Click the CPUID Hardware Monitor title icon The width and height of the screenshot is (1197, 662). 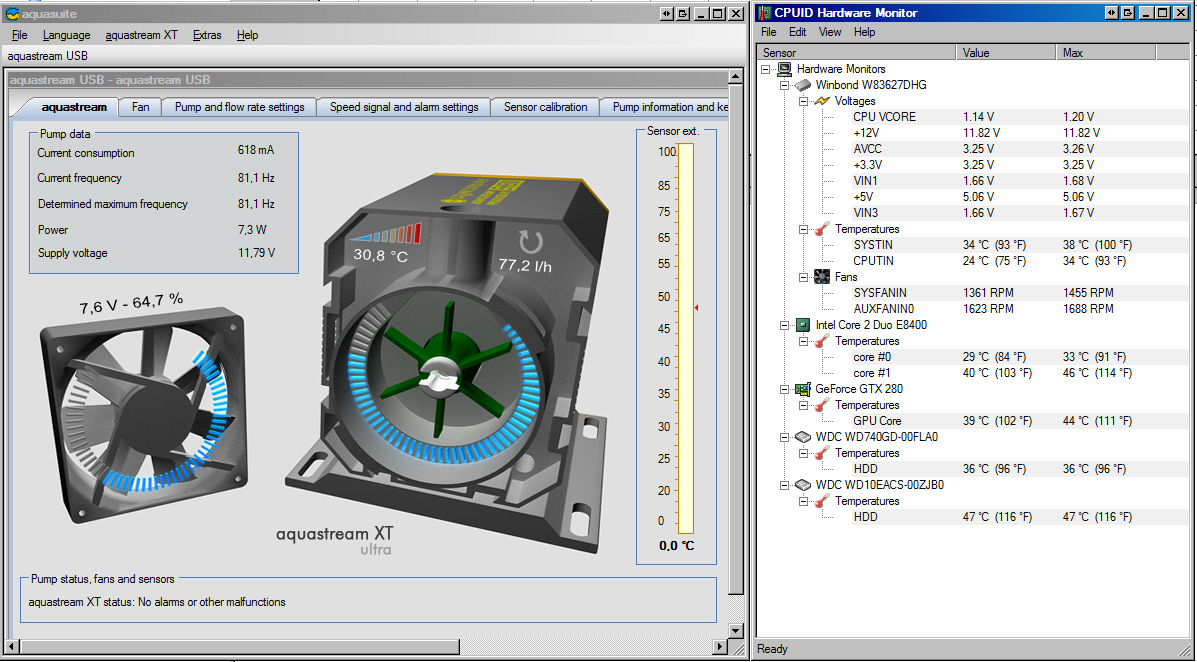tap(763, 13)
